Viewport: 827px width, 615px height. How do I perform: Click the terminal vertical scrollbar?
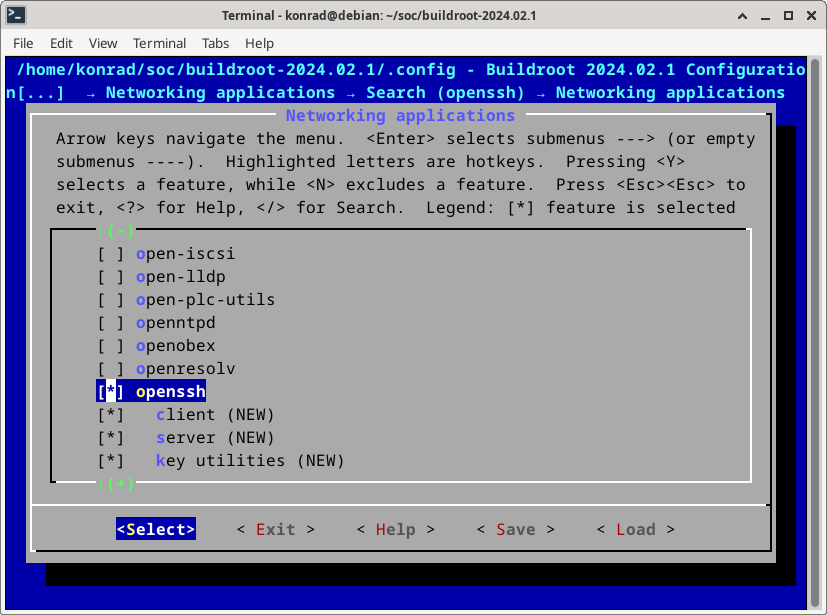[814, 332]
